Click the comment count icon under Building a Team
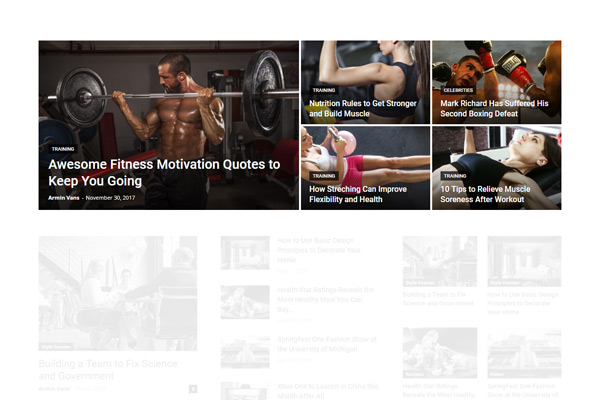This screenshot has height=400, width=600. [193, 389]
